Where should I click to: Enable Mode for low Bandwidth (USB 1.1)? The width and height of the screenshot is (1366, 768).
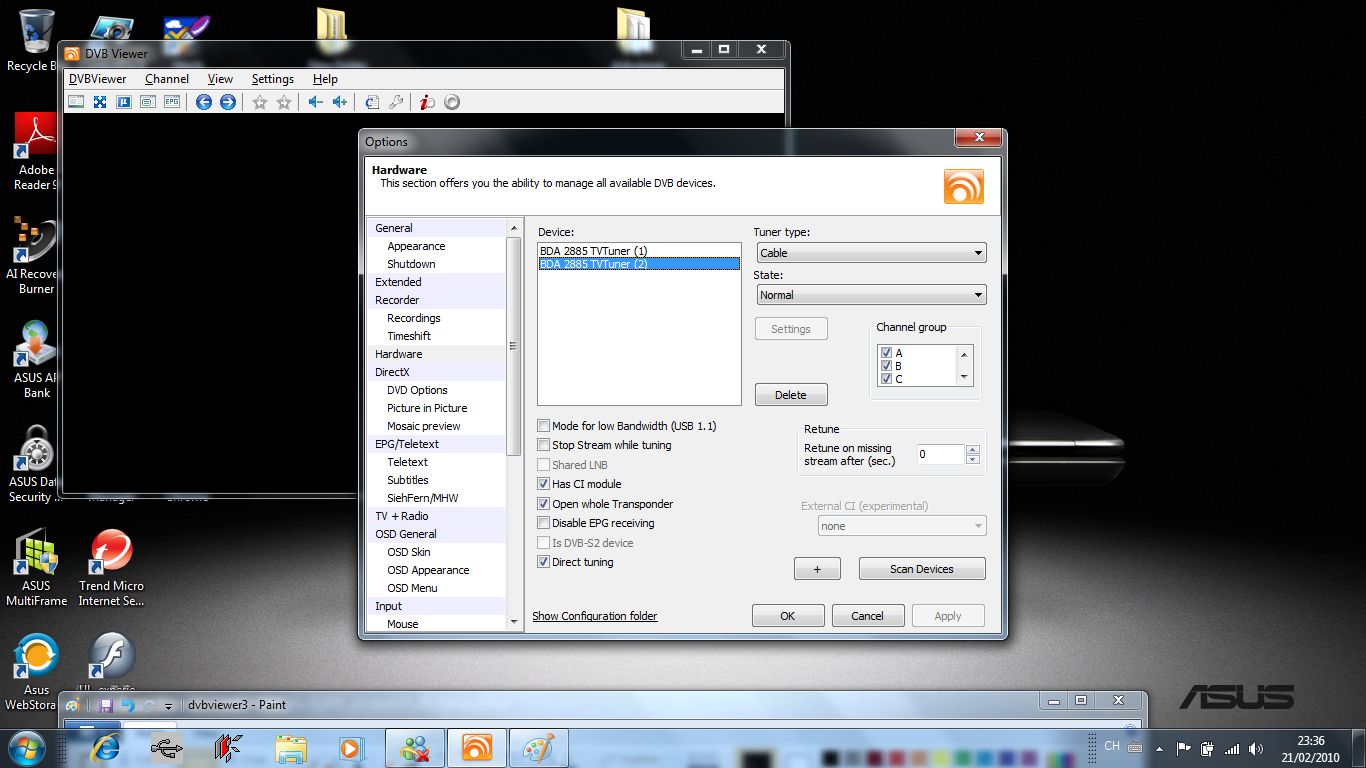pos(544,426)
